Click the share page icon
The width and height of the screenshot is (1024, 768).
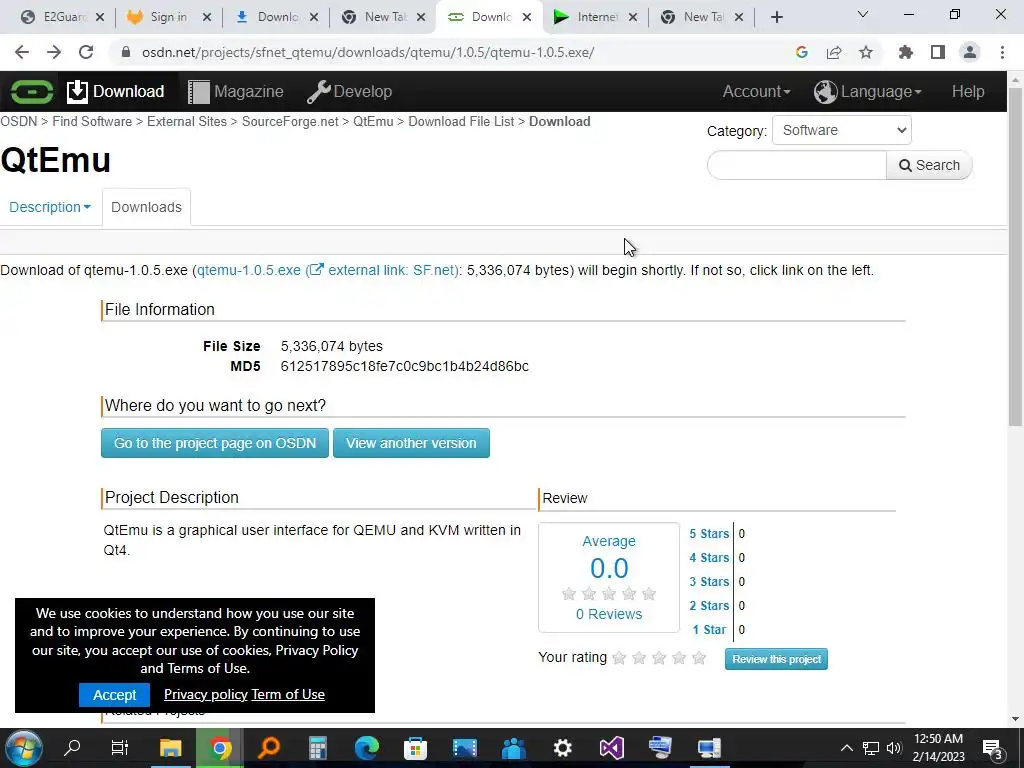point(834,52)
